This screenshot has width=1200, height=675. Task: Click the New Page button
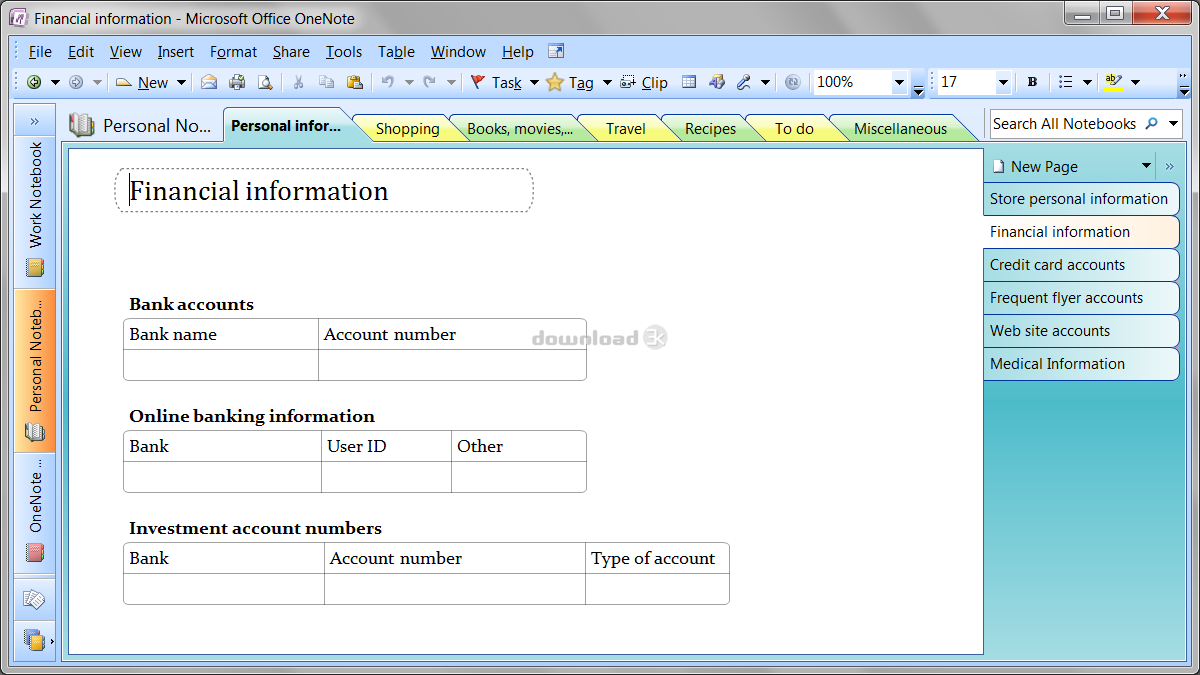pyautogui.click(x=1043, y=167)
